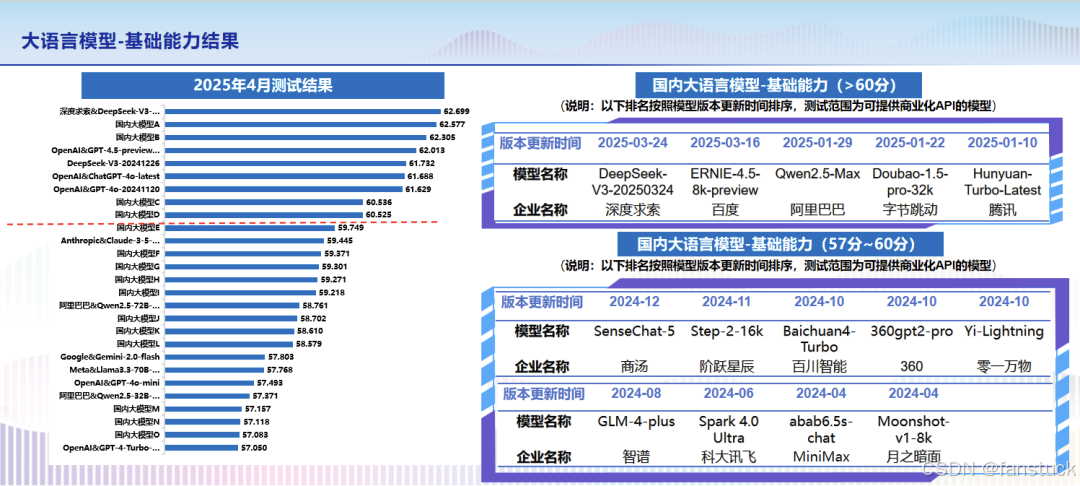Click the "OpenAI&ChatGPT-4o-latest" chart label
Viewport: 1080px width, 486px height.
pos(107,176)
